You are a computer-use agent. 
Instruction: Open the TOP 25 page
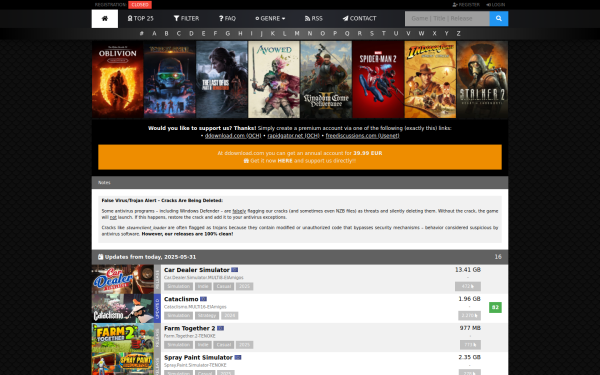[x=140, y=19]
